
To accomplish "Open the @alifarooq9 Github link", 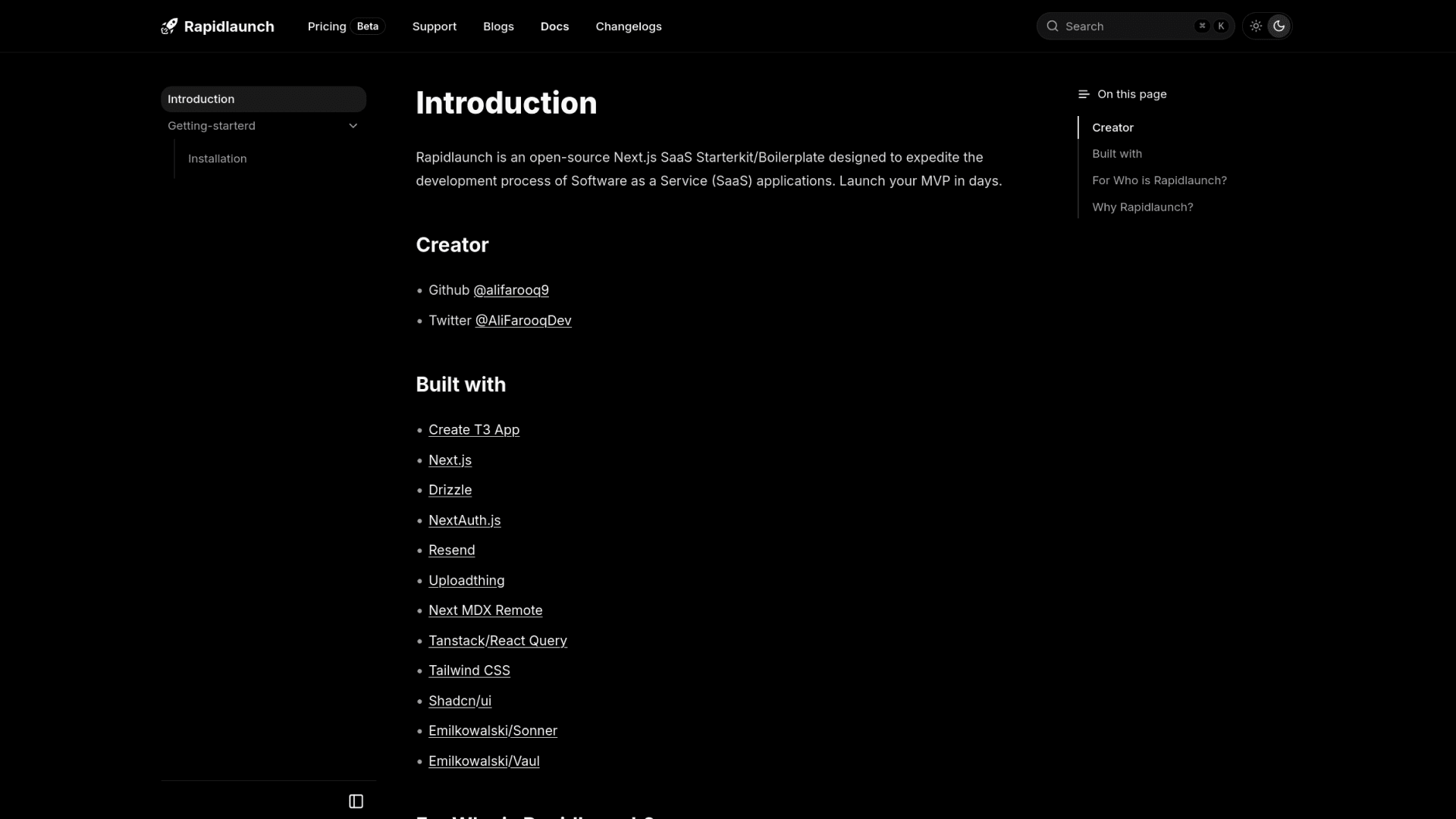I will click(511, 290).
